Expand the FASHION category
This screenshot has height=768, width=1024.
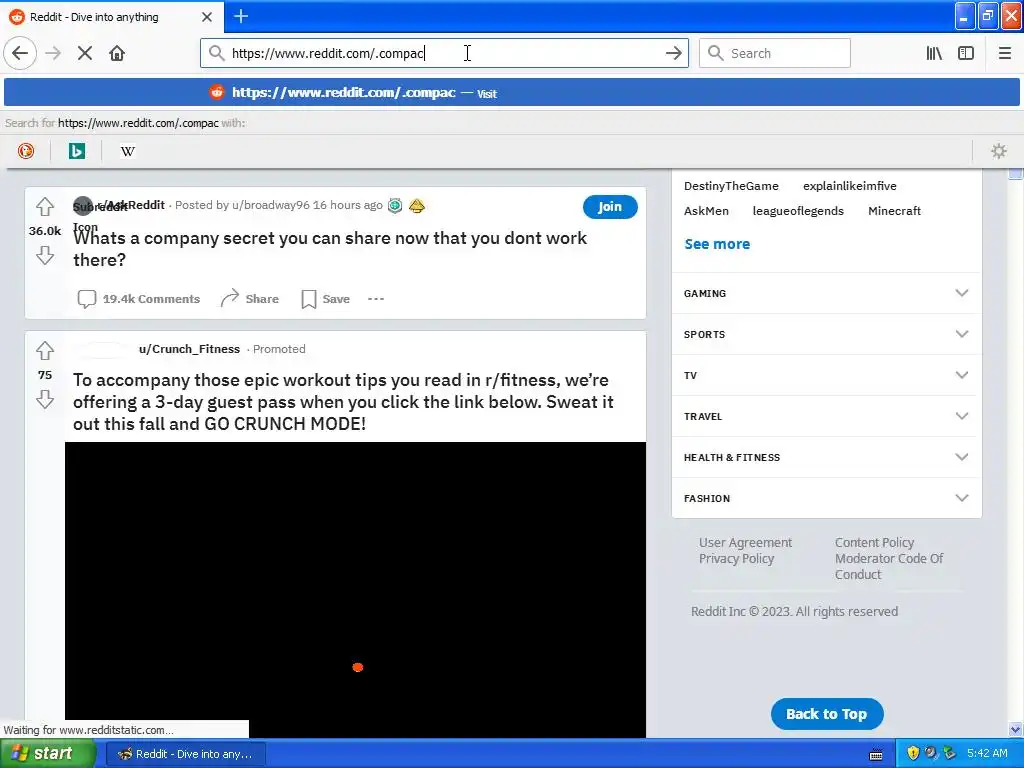click(x=826, y=498)
